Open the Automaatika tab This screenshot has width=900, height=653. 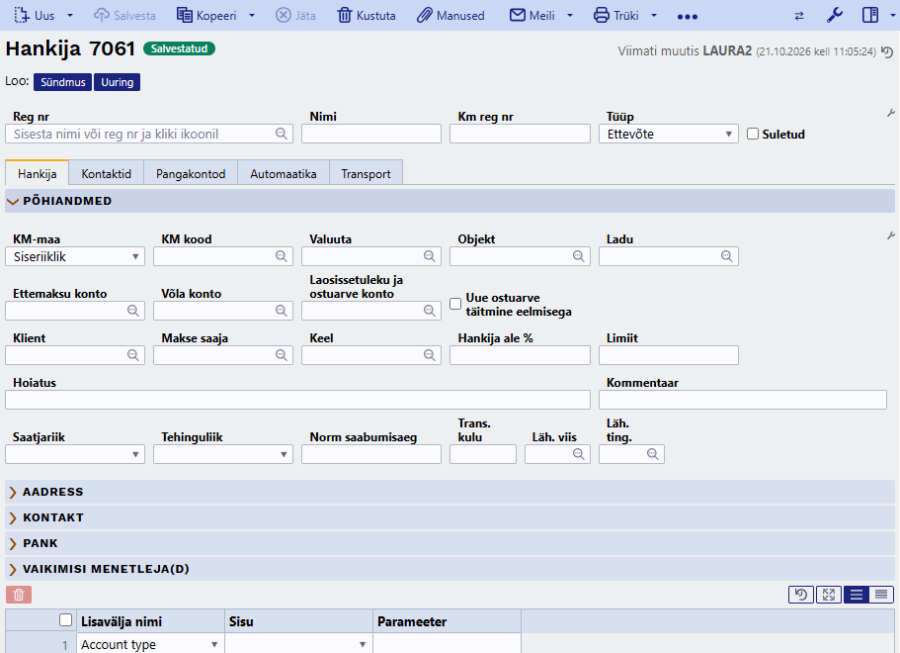point(284,174)
